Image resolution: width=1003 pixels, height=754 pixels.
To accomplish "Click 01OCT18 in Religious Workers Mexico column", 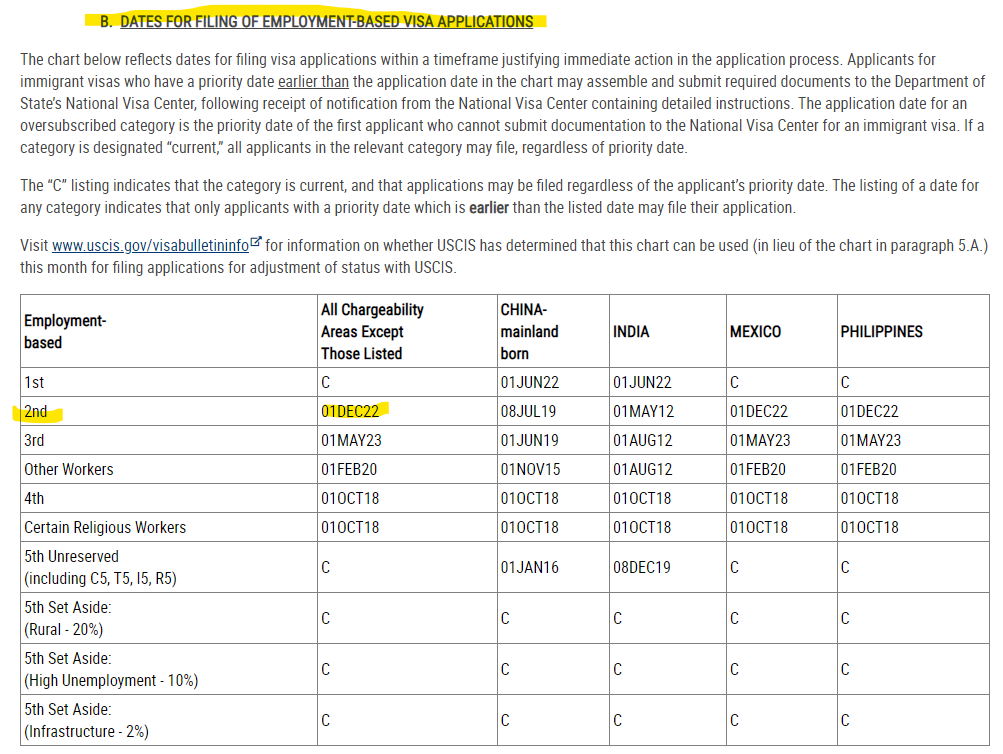I will [759, 528].
